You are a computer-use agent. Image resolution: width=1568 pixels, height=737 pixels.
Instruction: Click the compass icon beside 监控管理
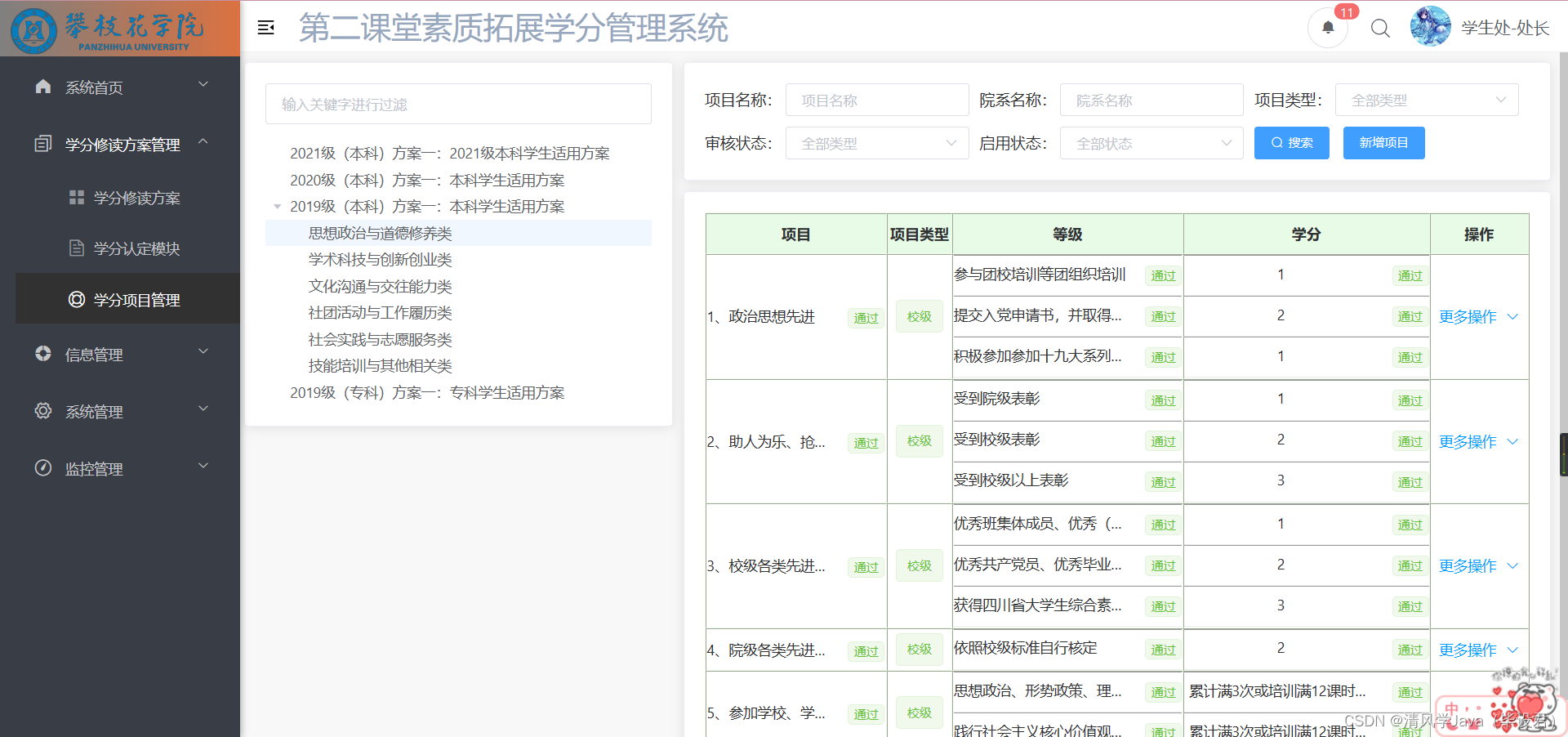43,468
